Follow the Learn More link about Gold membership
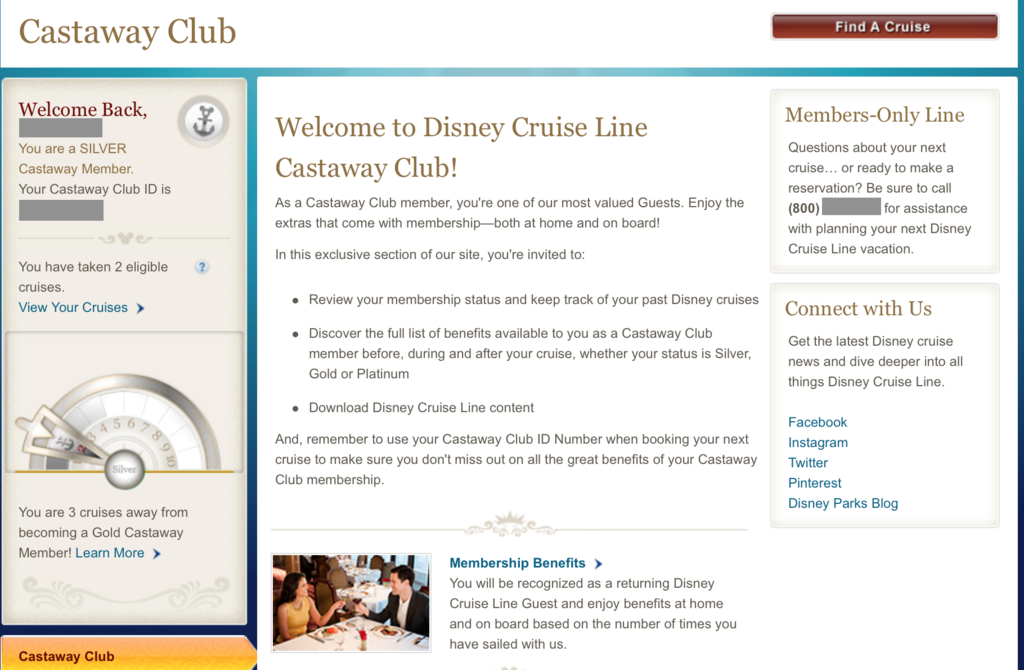This screenshot has width=1024, height=670. pos(110,553)
